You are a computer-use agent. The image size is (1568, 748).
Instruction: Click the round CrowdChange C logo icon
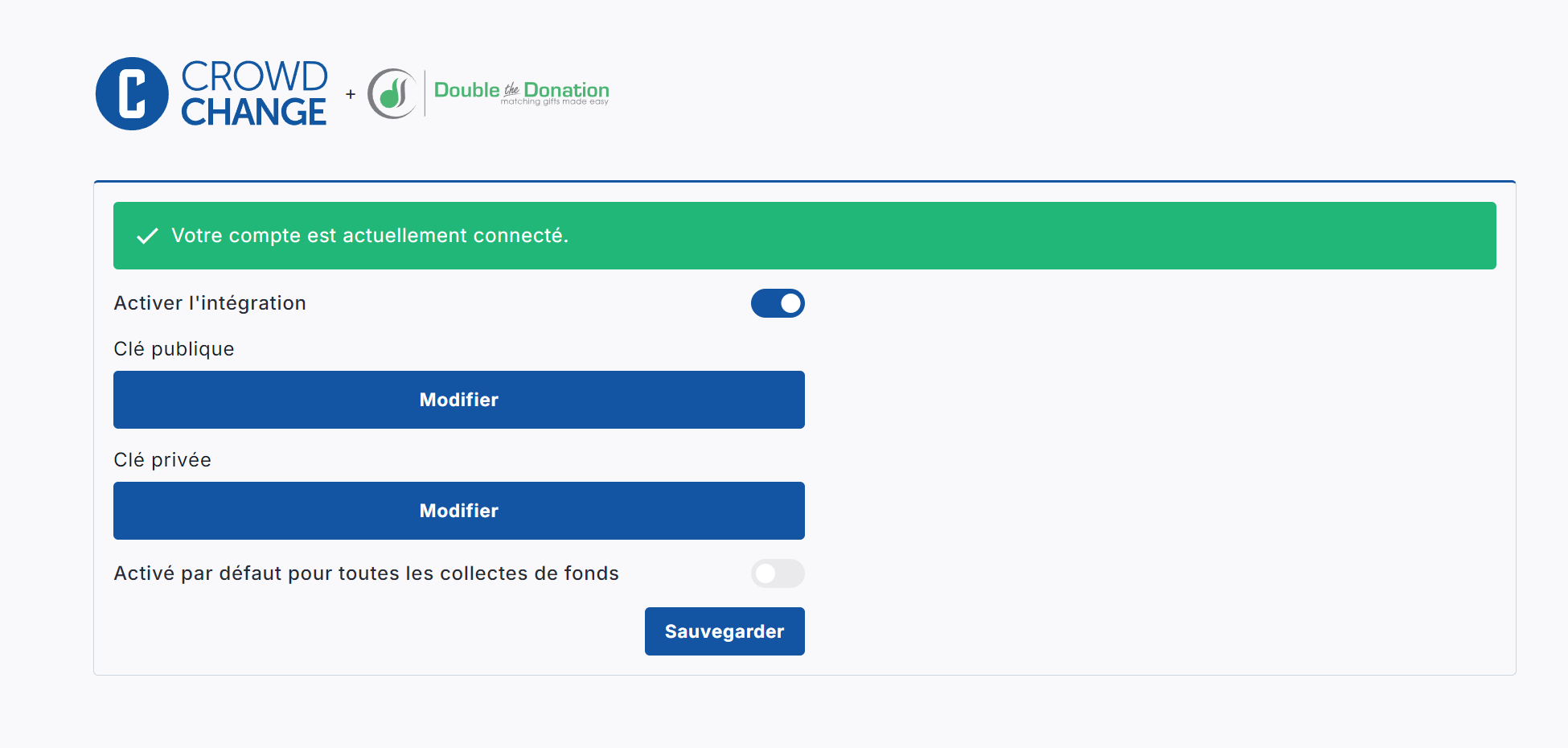[x=132, y=93]
